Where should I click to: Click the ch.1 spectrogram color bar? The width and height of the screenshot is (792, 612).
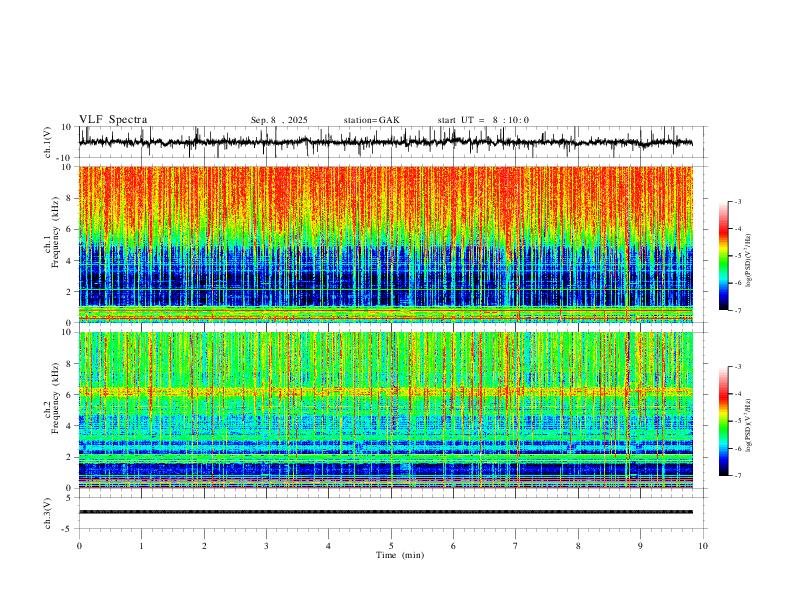pos(723,255)
